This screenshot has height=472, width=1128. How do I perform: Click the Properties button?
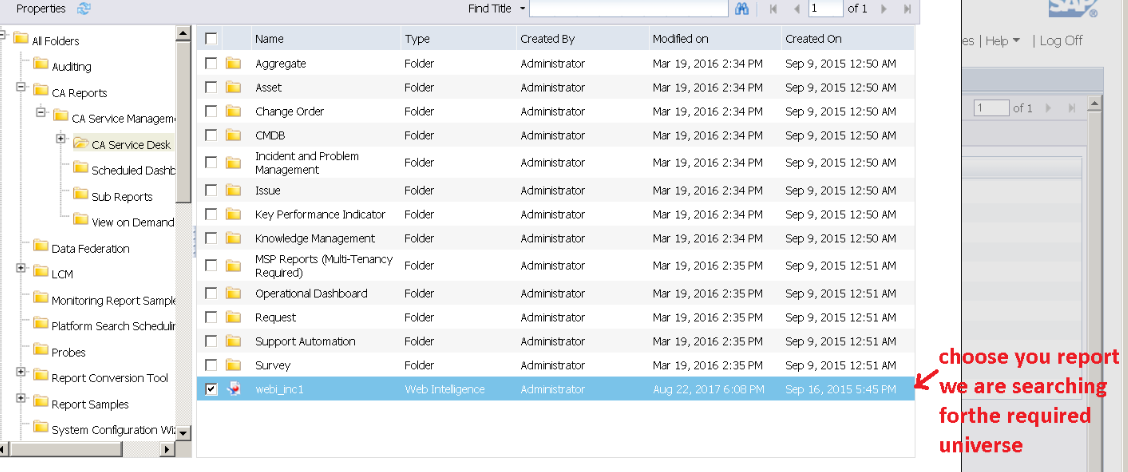(x=40, y=9)
